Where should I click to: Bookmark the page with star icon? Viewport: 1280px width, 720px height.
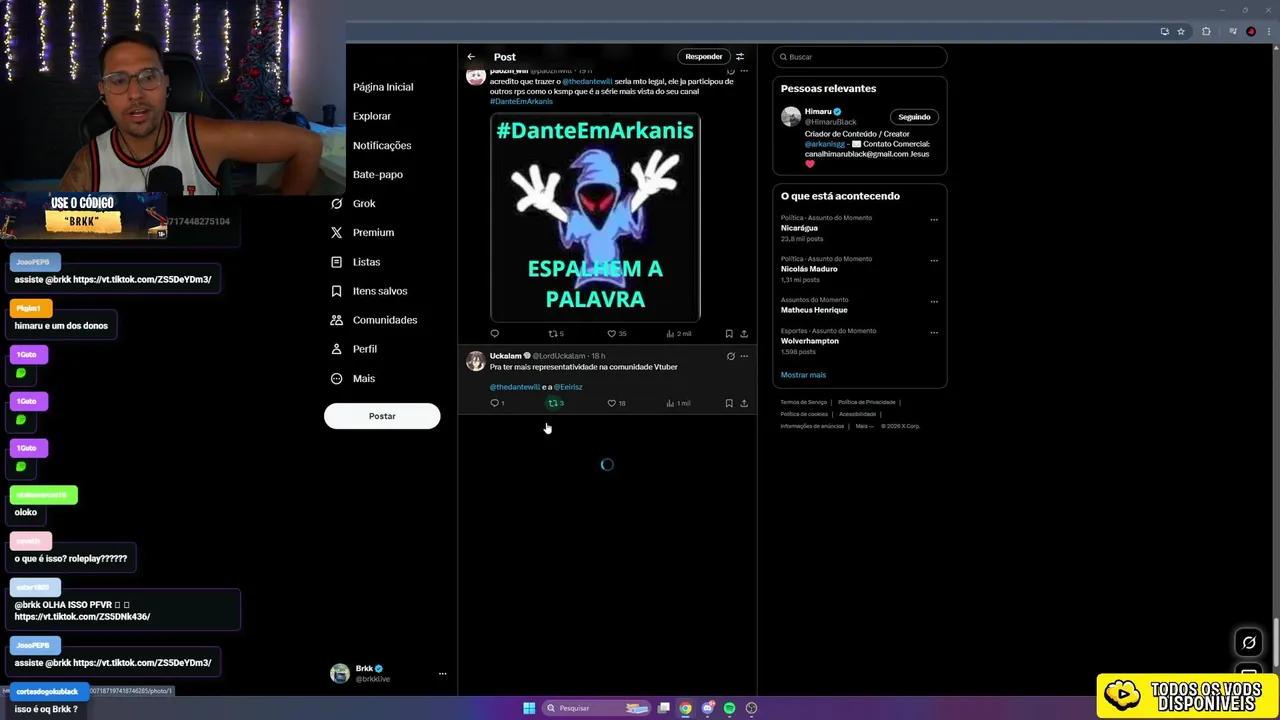tap(1181, 32)
